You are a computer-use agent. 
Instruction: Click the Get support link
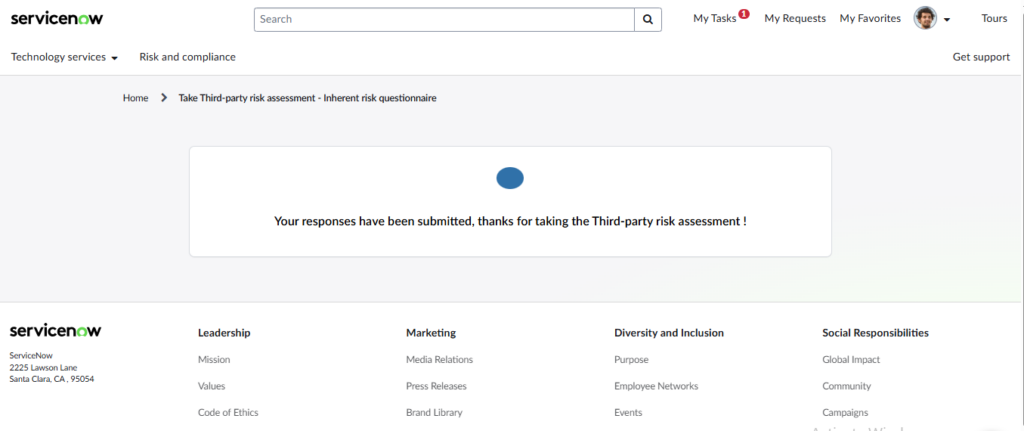[981, 57]
